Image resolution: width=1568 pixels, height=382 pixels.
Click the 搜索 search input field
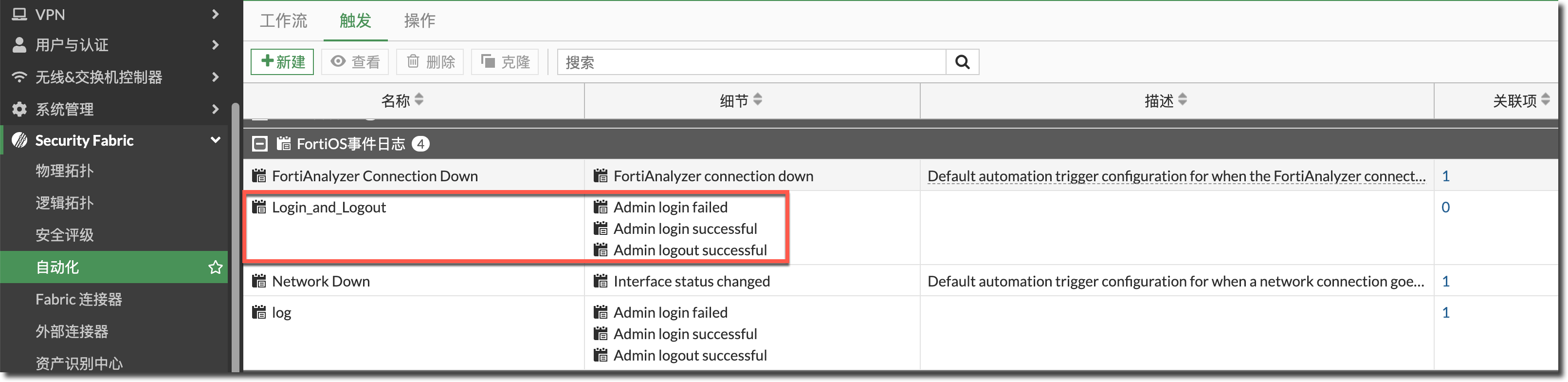751,62
